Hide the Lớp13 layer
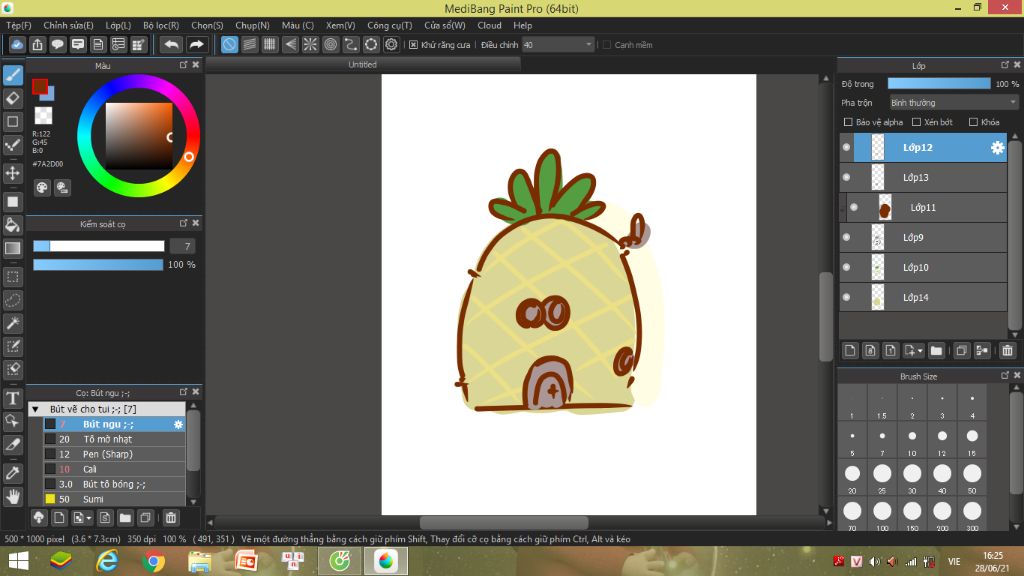The image size is (1024, 576). pyautogui.click(x=846, y=178)
